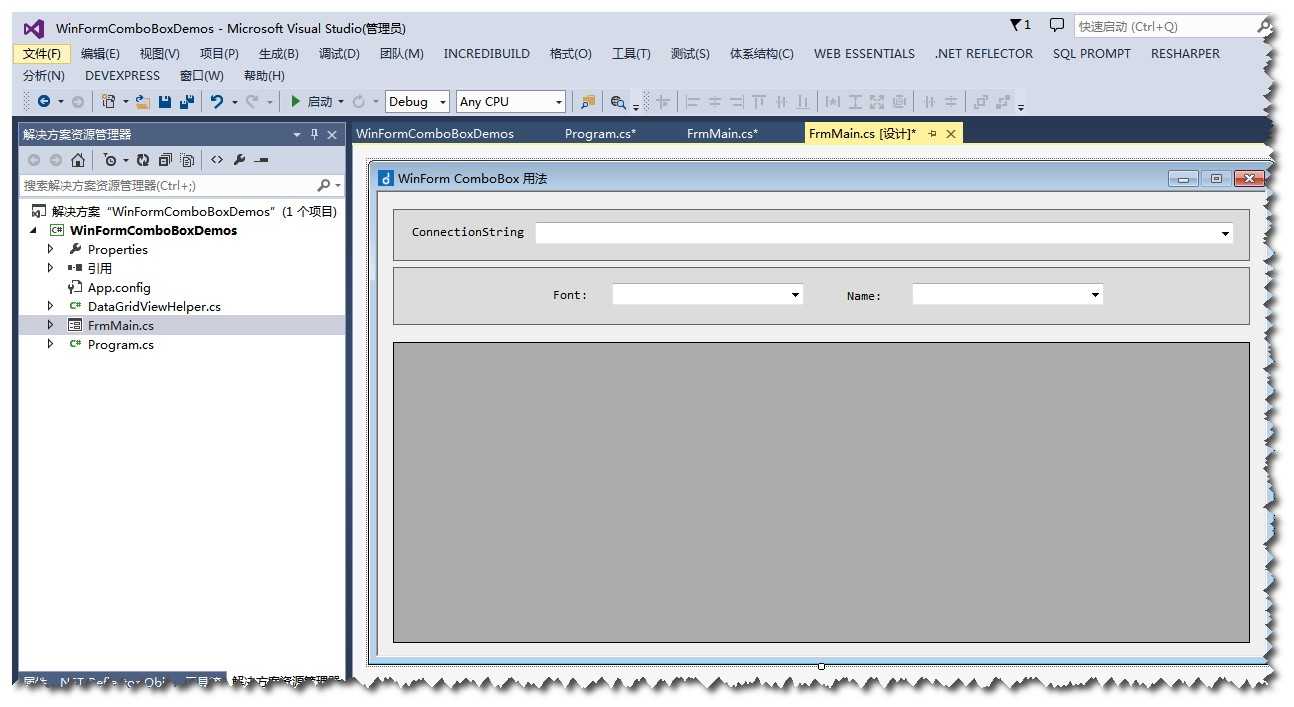This screenshot has height=707, width=1294.
Task: Click the Bring to Front icon
Action: (980, 102)
